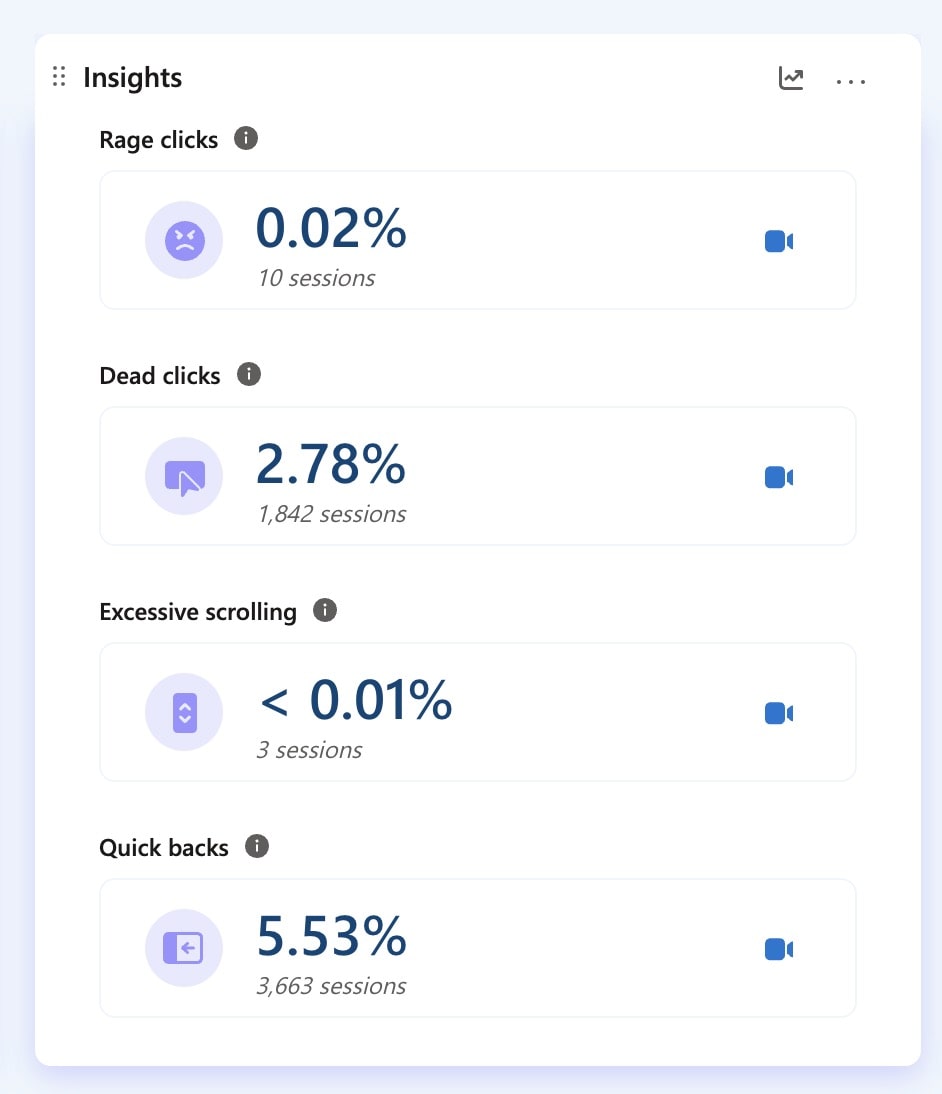The width and height of the screenshot is (942, 1094).
Task: Show info tooltip for Quick backs
Action: click(257, 846)
